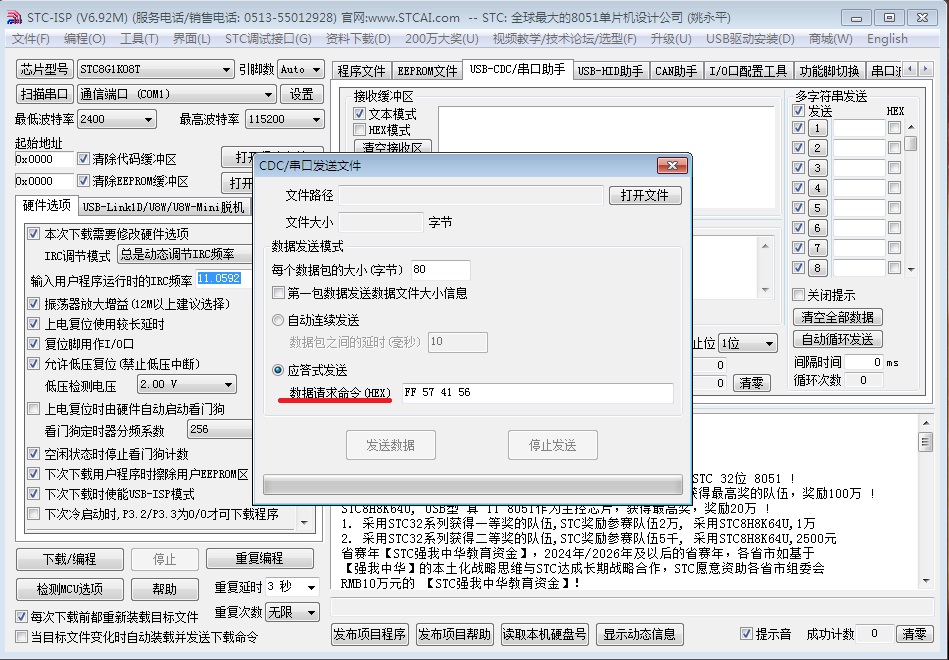Toggle 本次下载需要修改硬件选项 checkbox
949x660 pixels.
(34, 234)
